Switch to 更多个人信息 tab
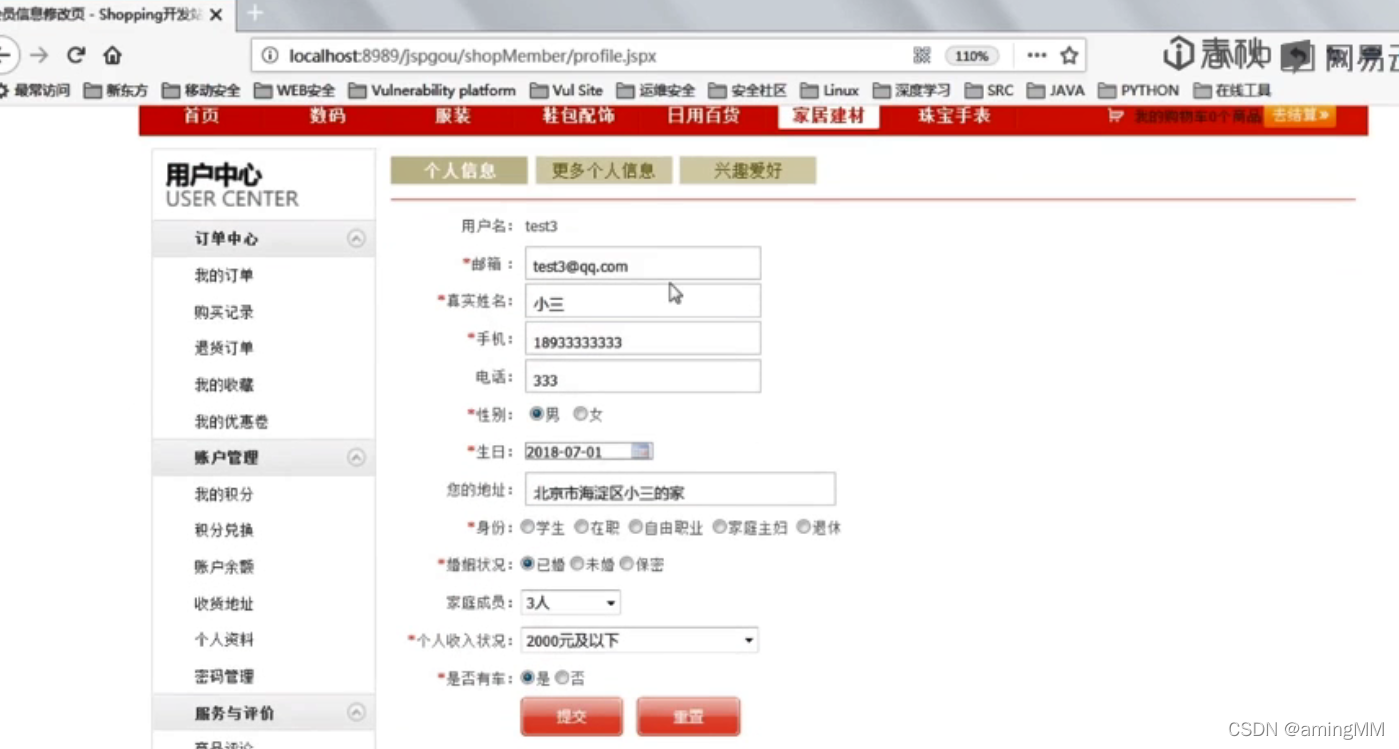Viewport: 1399px width, 749px height. coord(603,171)
